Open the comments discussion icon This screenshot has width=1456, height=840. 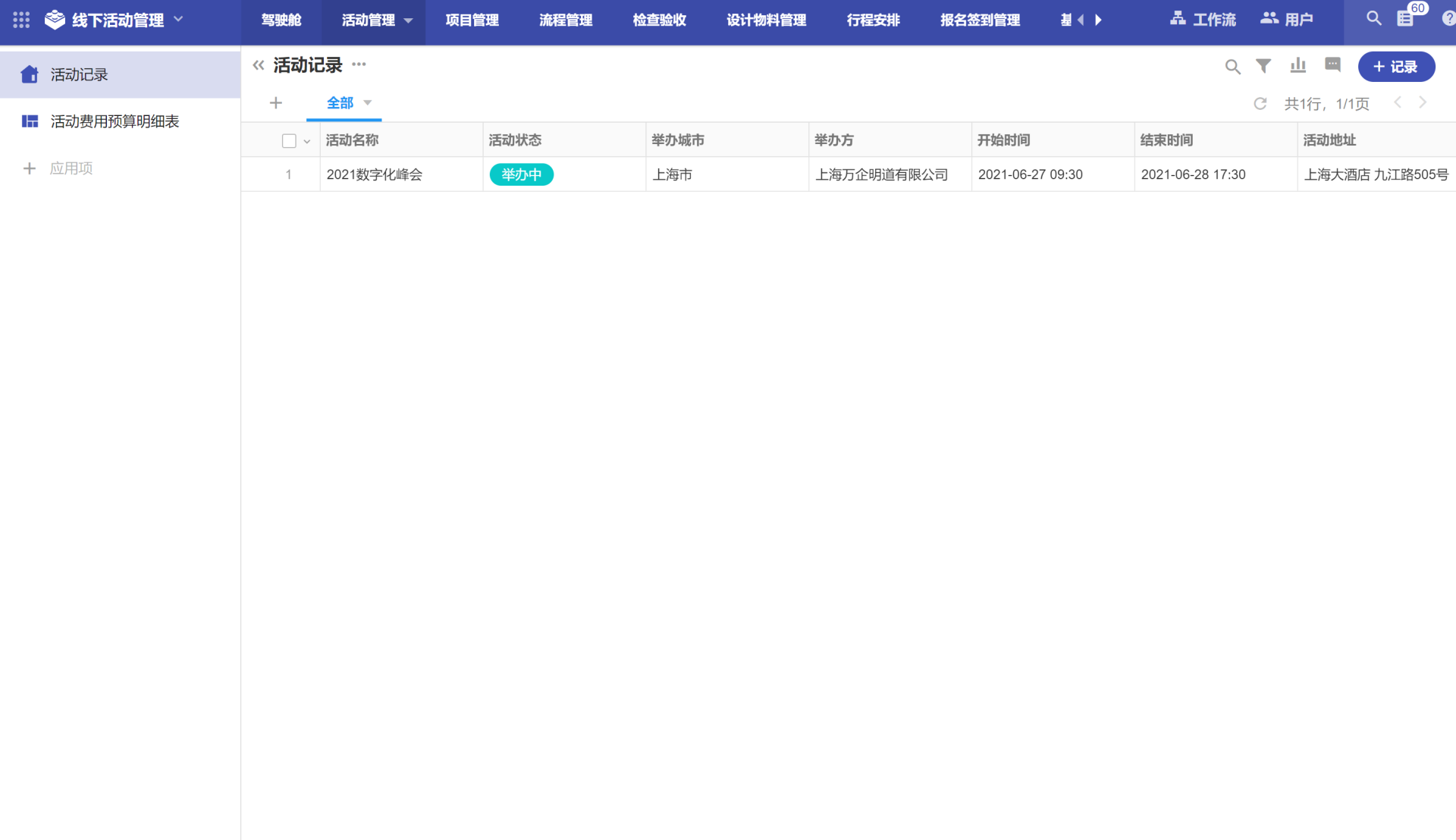tap(1332, 65)
